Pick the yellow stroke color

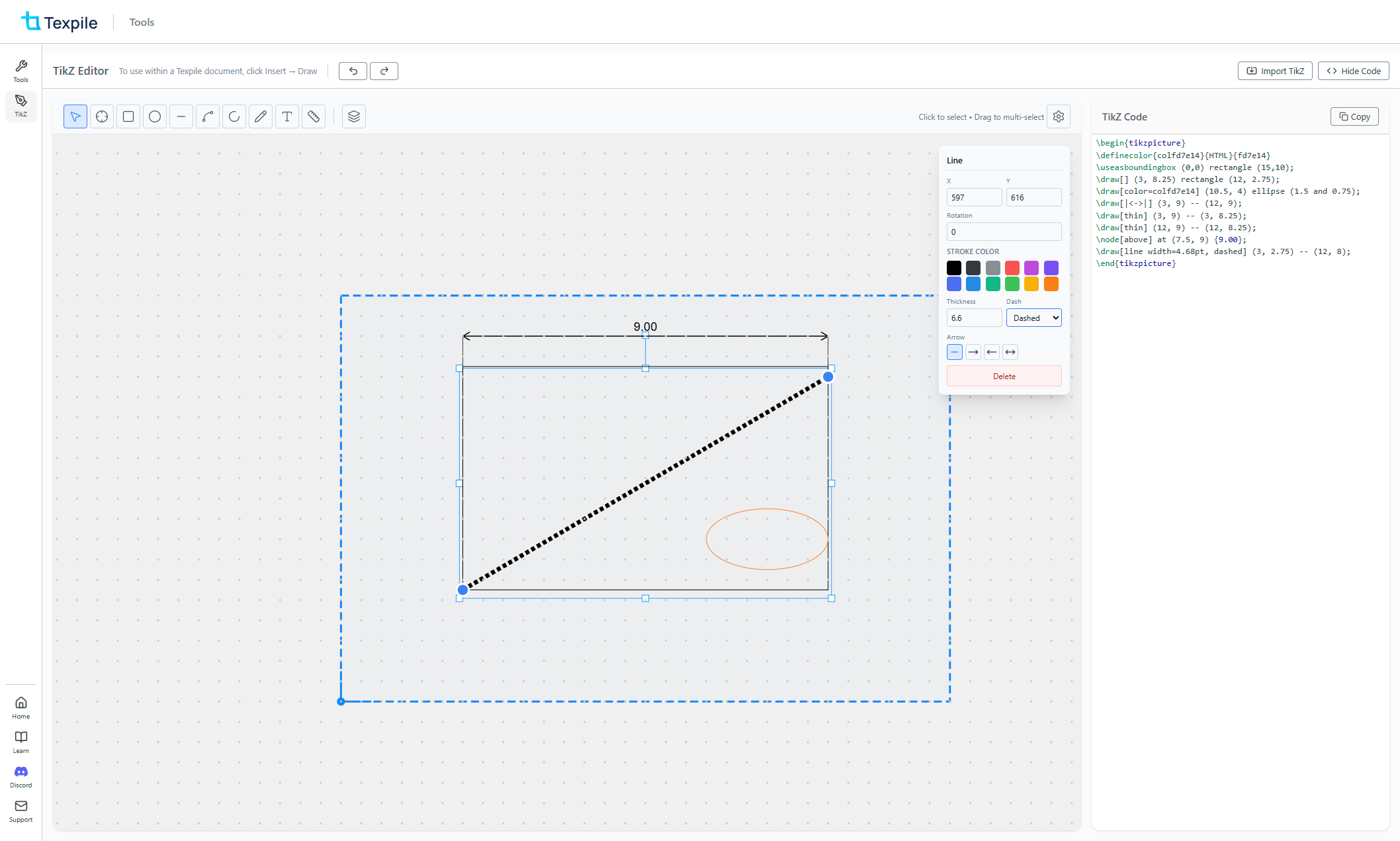(x=1031, y=284)
